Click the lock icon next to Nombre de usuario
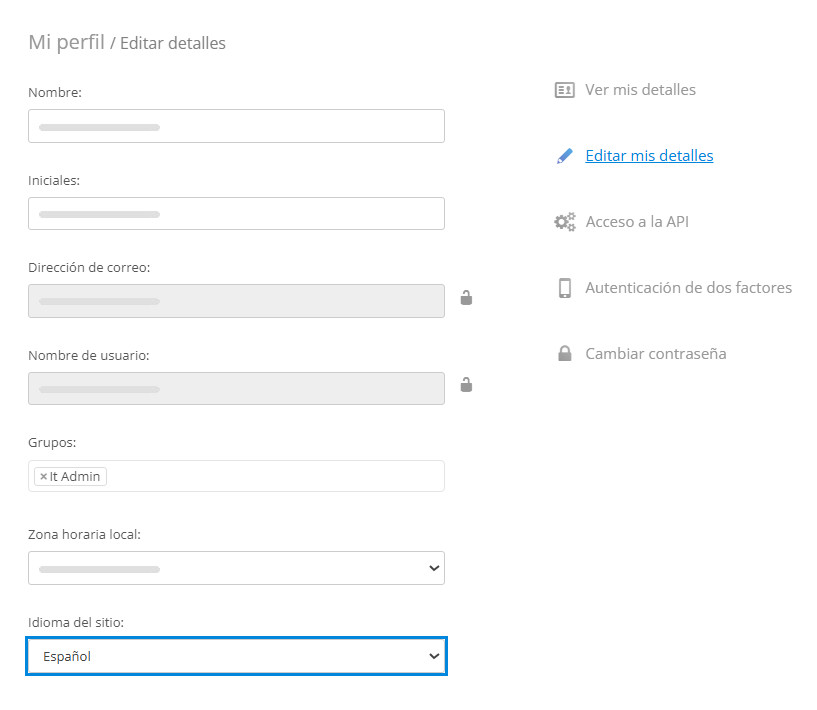 coord(466,385)
